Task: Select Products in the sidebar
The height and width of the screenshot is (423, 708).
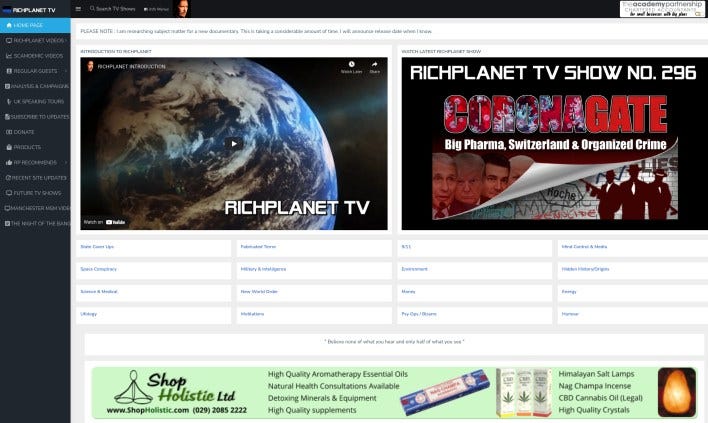Action: (x=35, y=147)
